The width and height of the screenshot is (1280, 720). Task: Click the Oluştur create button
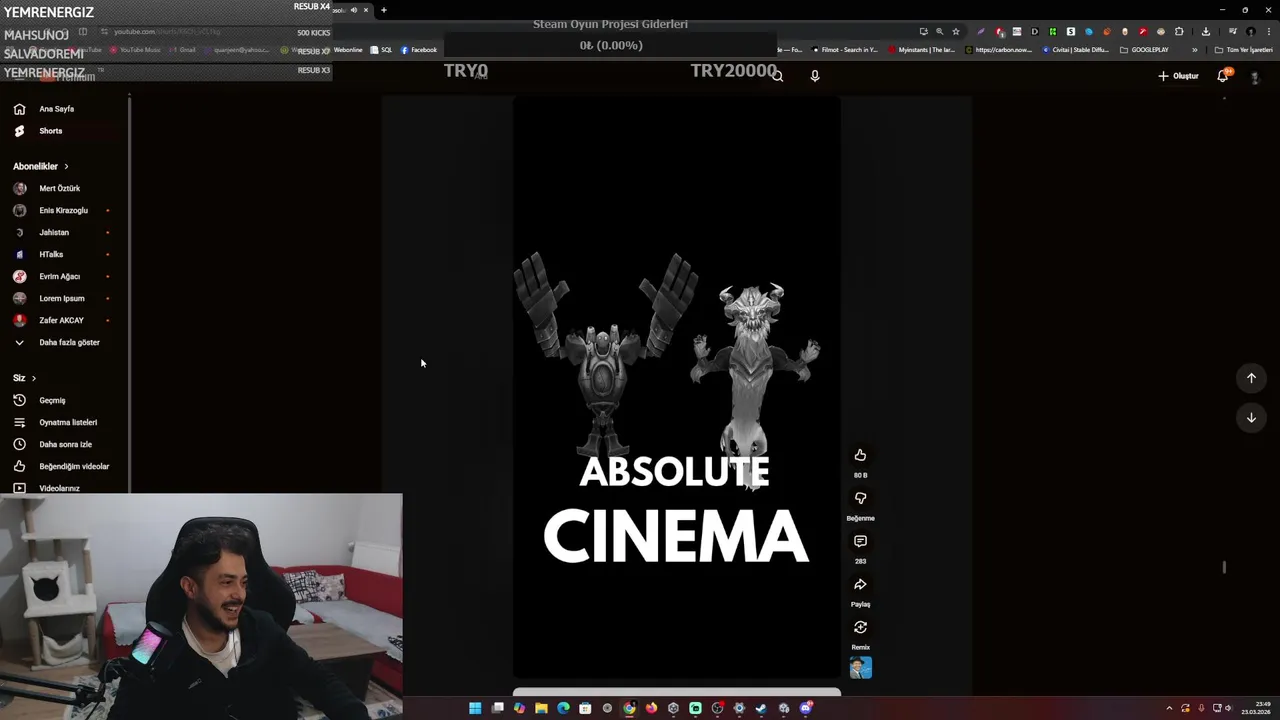click(1178, 76)
